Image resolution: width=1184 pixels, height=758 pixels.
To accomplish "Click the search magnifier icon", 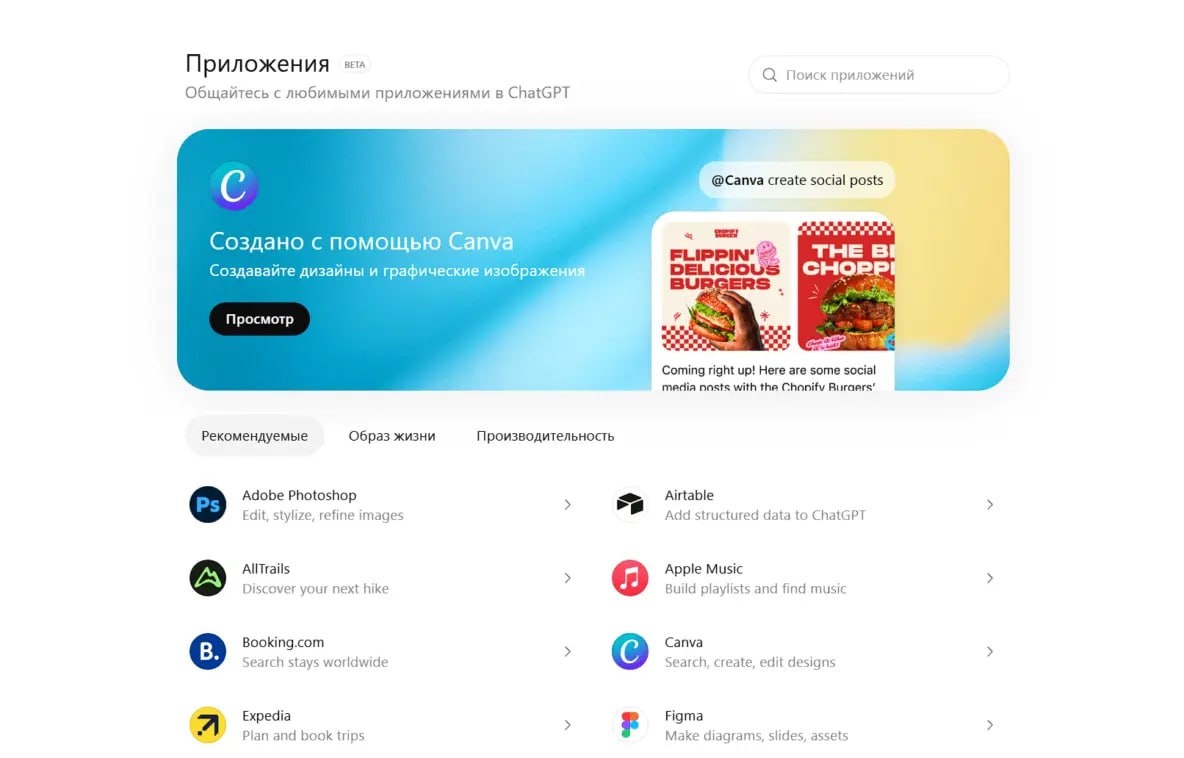I will pos(769,75).
